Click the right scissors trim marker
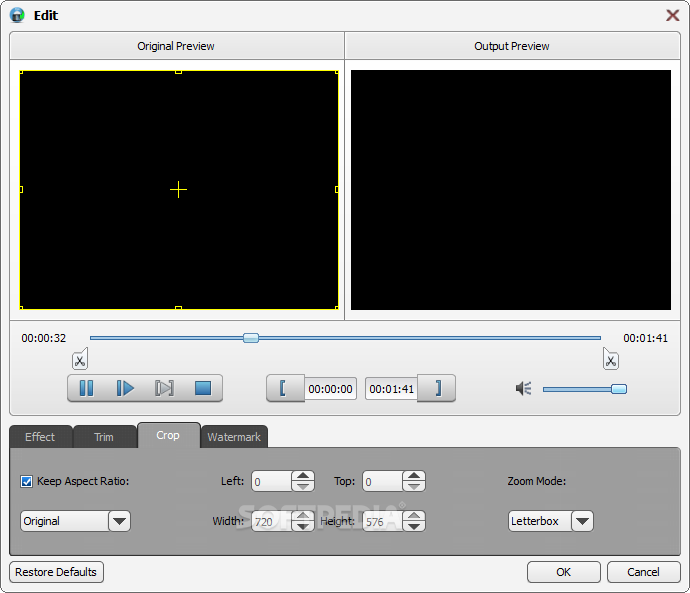This screenshot has width=690, height=593. 611,359
